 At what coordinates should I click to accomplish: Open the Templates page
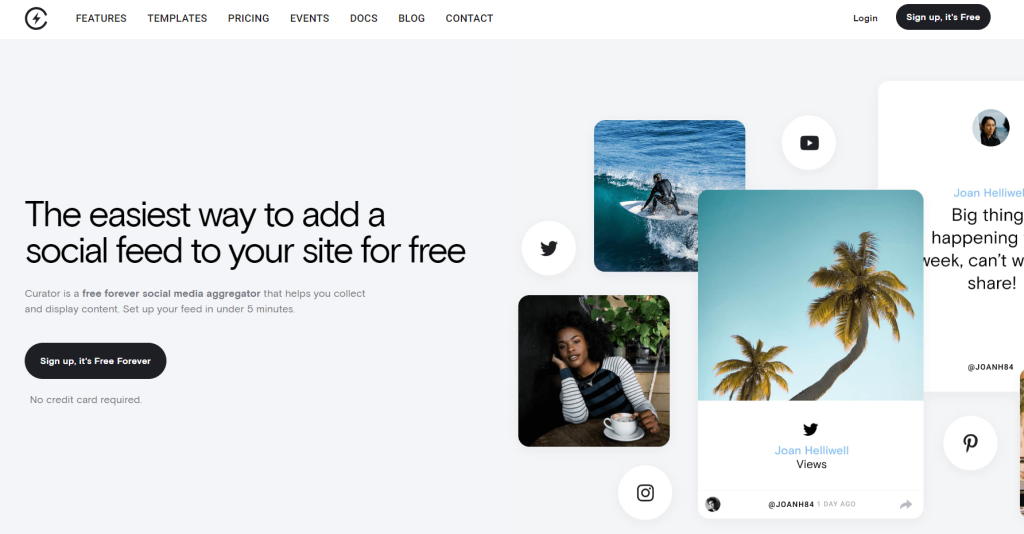coord(177,18)
